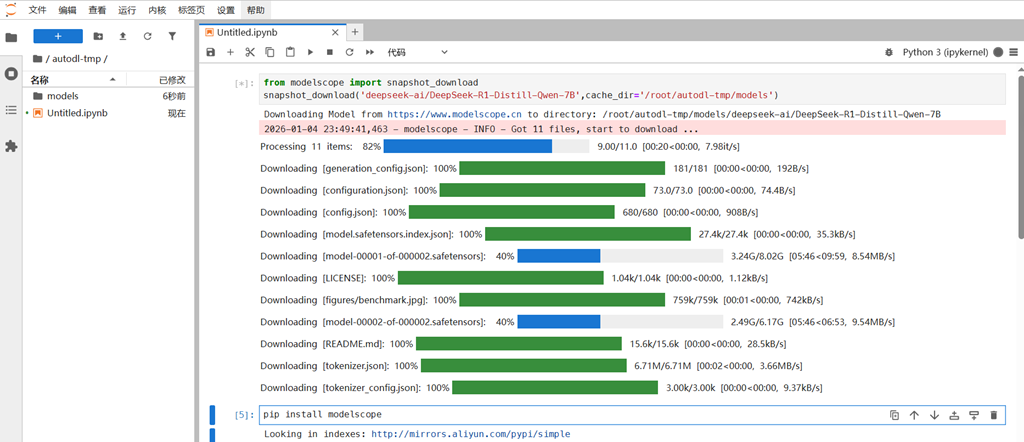Insert a cell above the pip cell
Image resolution: width=1024 pixels, height=442 pixels.
(x=954, y=415)
